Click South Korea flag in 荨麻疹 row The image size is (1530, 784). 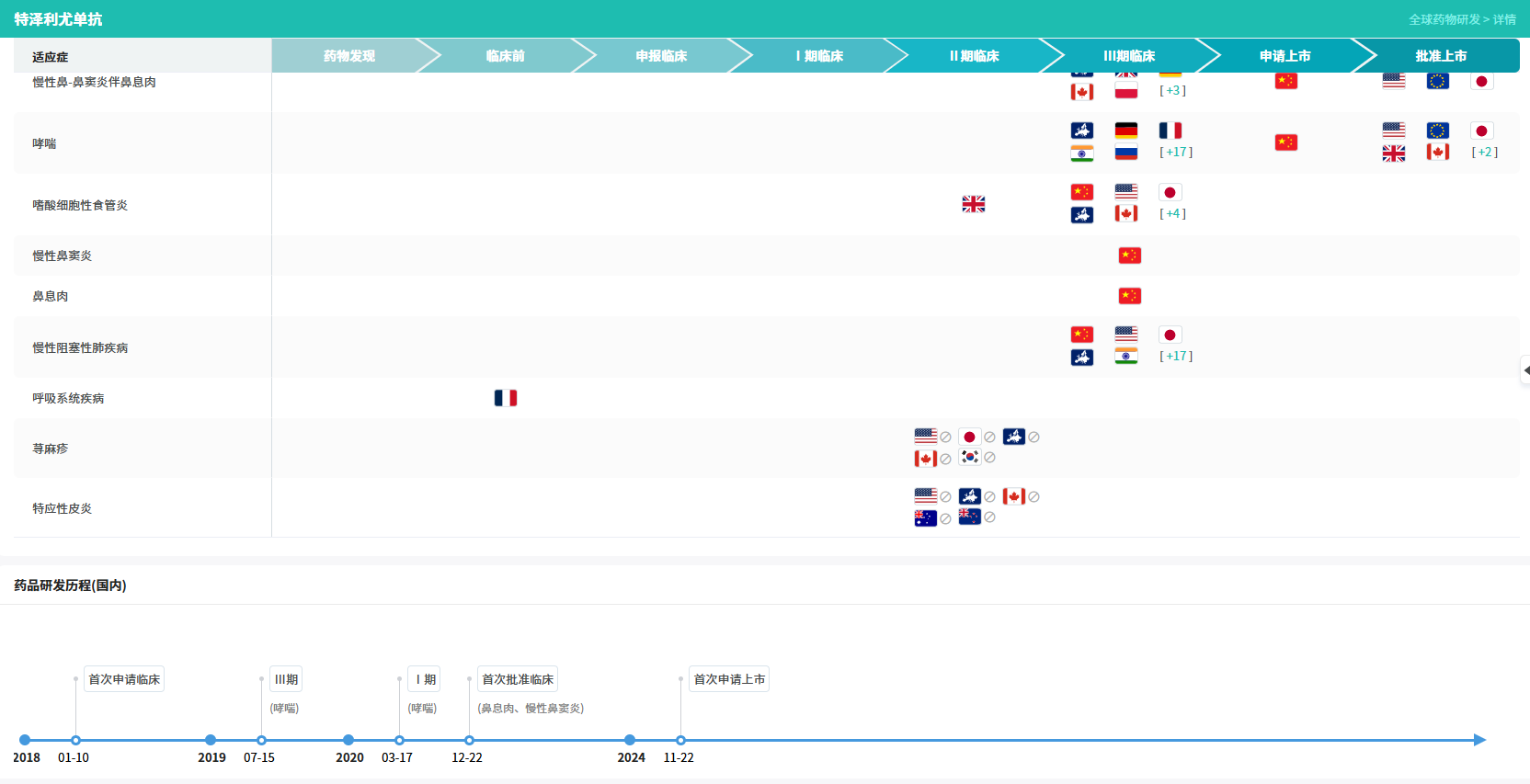[x=970, y=457]
